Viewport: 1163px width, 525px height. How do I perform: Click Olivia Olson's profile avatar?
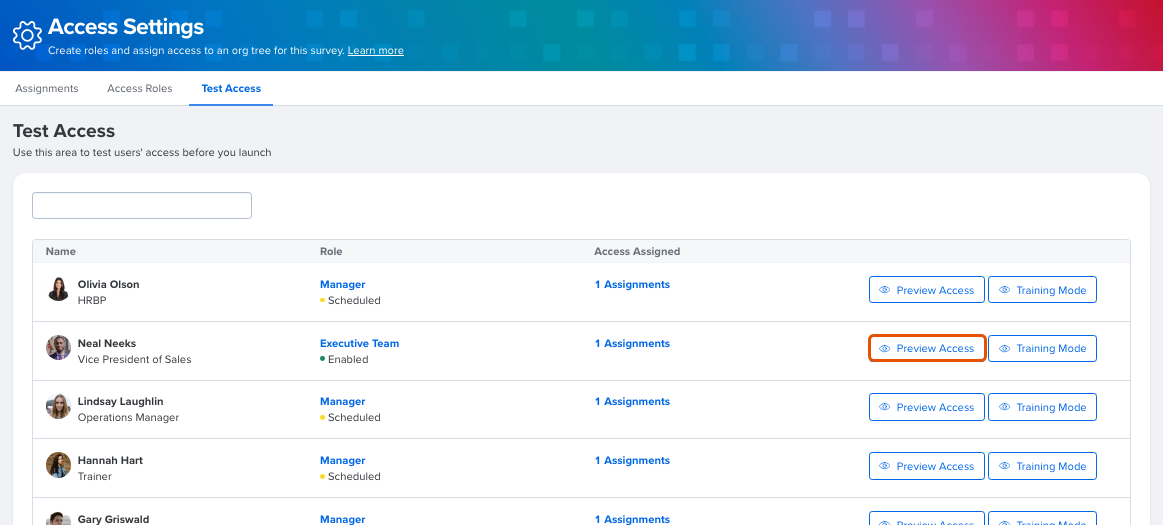pyautogui.click(x=59, y=289)
